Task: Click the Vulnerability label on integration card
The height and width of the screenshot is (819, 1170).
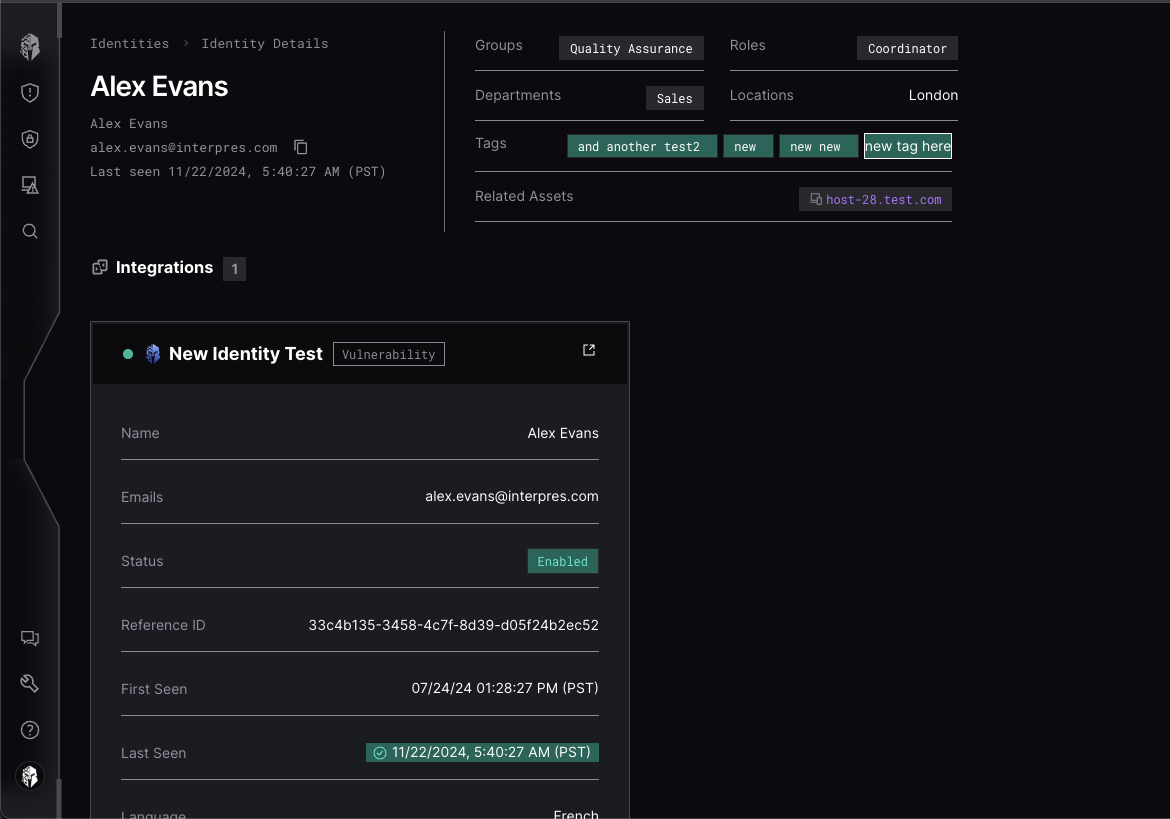Action: point(388,354)
